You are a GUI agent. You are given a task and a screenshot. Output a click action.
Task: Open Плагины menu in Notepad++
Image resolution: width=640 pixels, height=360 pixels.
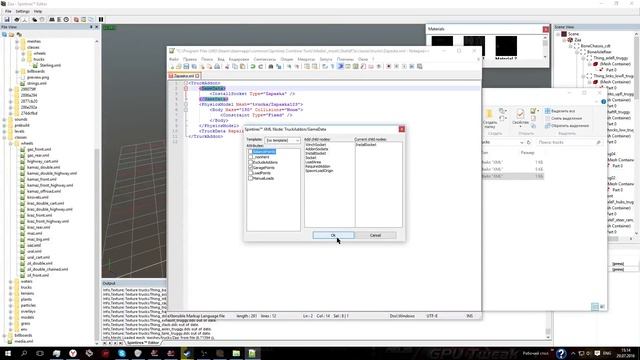pyautogui.click(x=345, y=60)
